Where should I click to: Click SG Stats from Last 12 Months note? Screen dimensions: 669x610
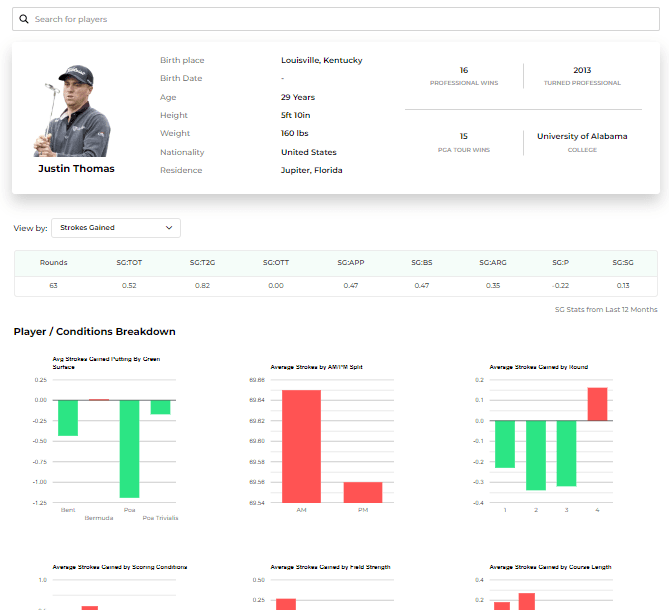(606, 309)
